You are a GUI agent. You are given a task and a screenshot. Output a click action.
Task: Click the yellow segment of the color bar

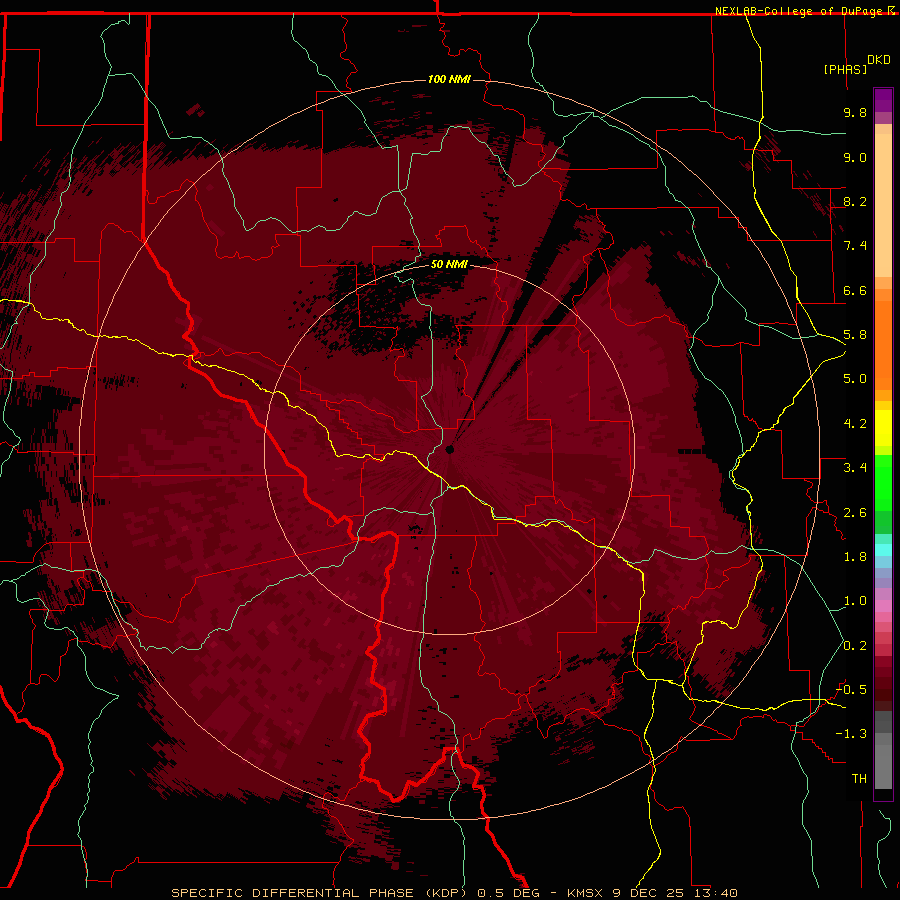(883, 428)
